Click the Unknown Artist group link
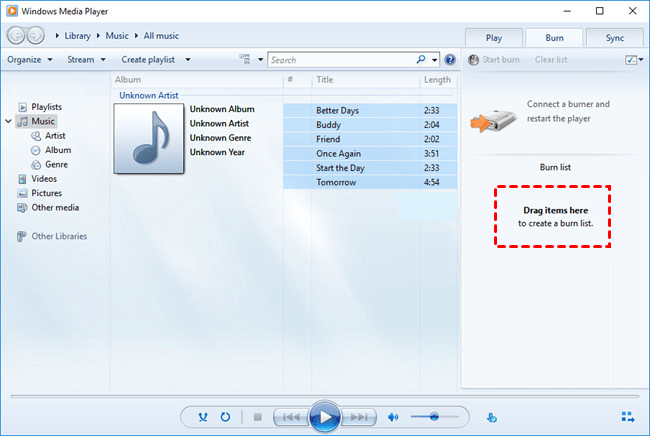The image size is (650, 436). 148,95
